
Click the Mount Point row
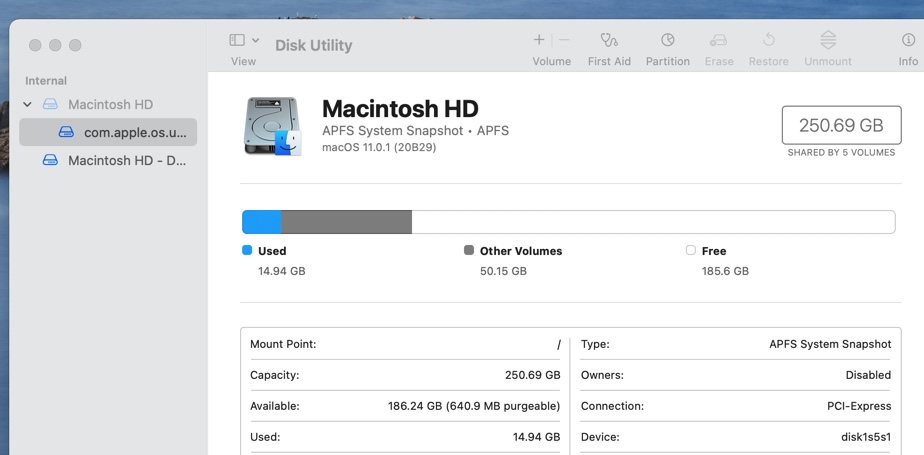pos(405,344)
